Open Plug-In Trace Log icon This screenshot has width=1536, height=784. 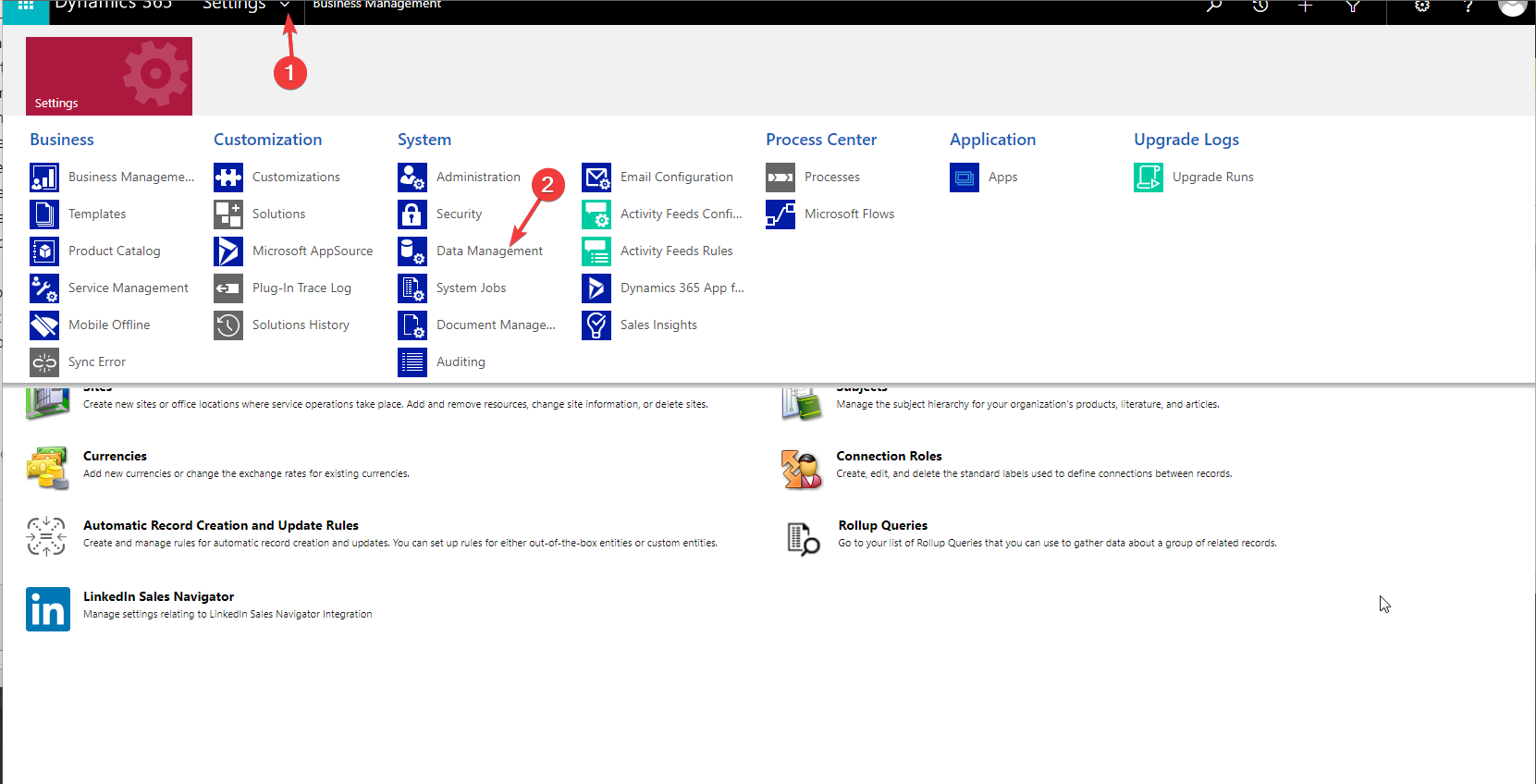point(228,288)
